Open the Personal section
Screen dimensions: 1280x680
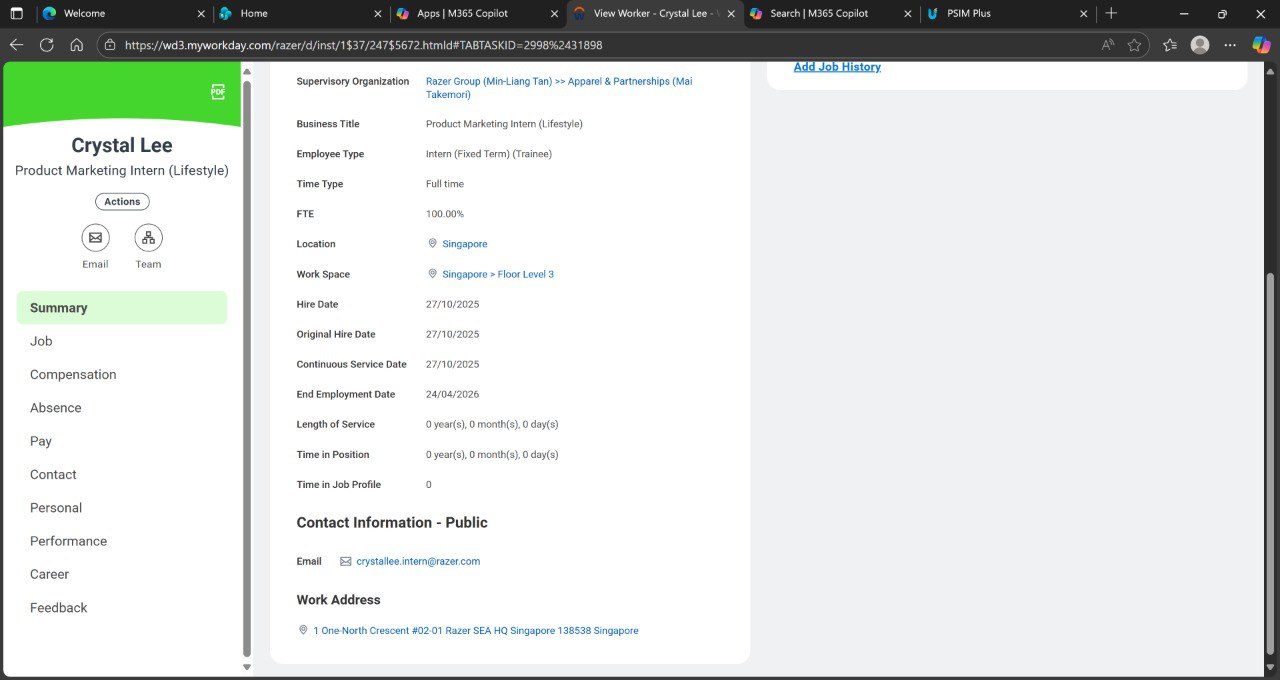point(122,508)
